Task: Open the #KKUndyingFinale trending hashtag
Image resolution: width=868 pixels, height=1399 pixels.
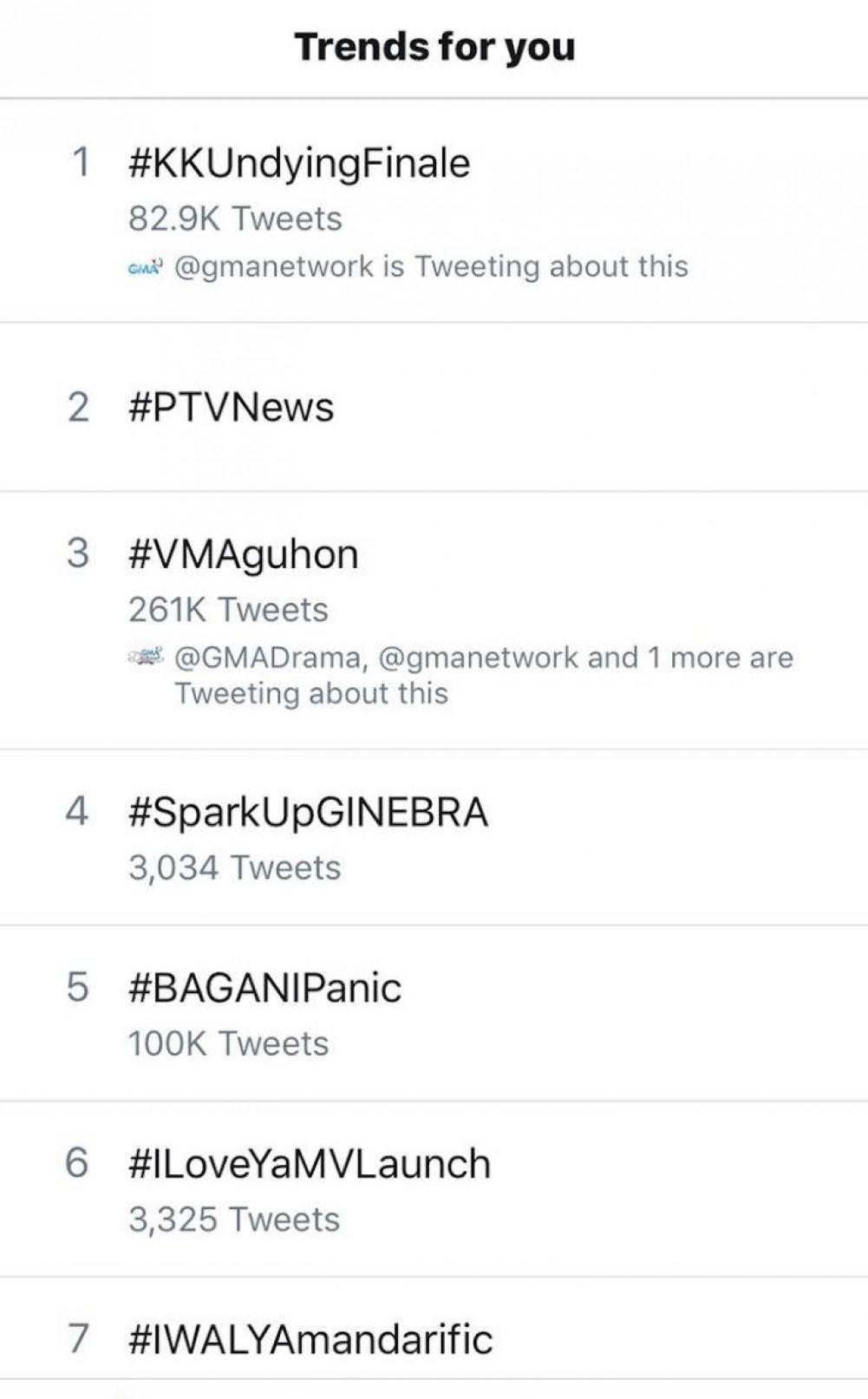Action: point(299,164)
